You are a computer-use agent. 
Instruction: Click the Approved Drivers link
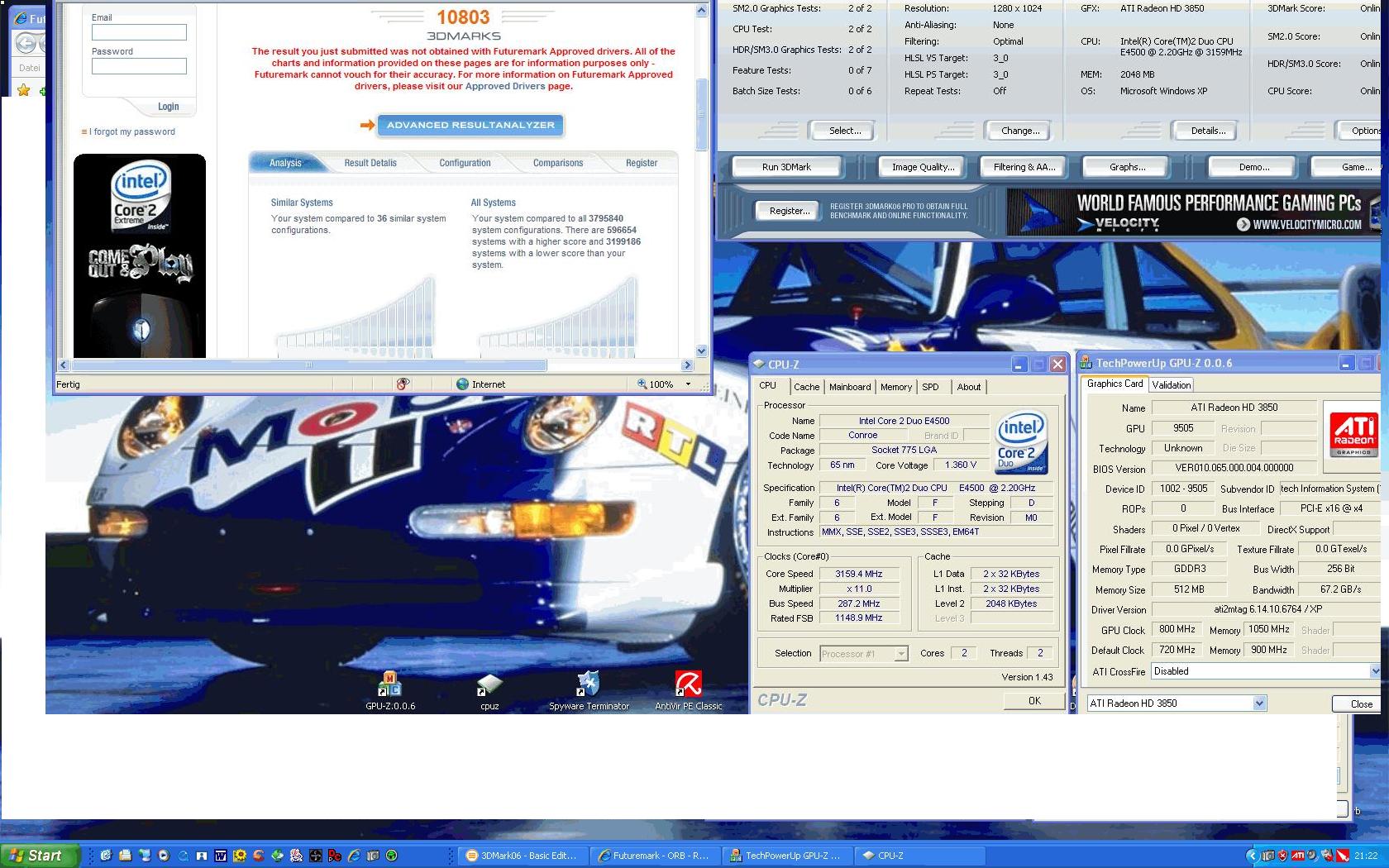coord(505,86)
